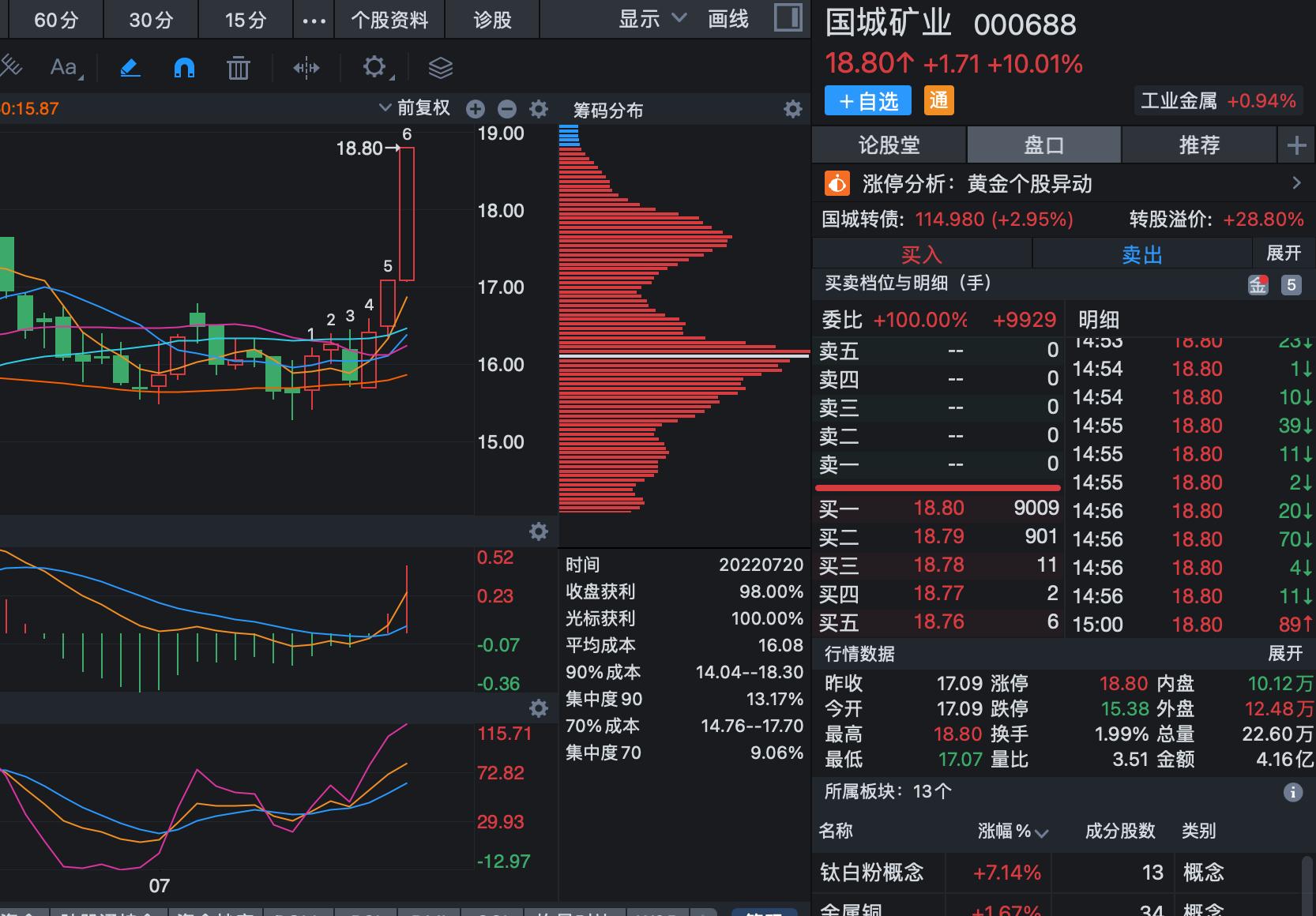
Task: Switch to 15分 period tab
Action: 246,20
